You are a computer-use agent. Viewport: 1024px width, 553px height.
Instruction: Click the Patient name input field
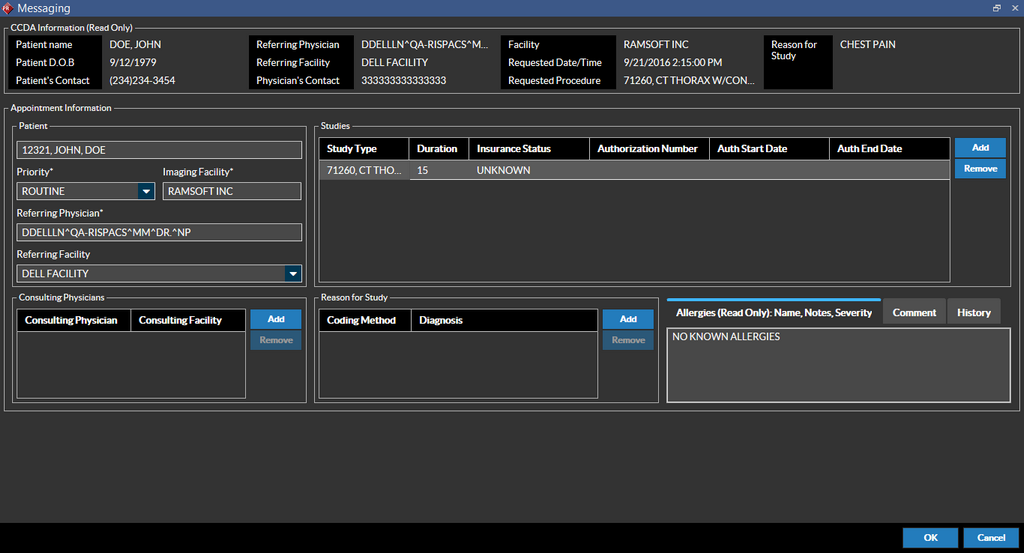pyautogui.click(x=159, y=150)
